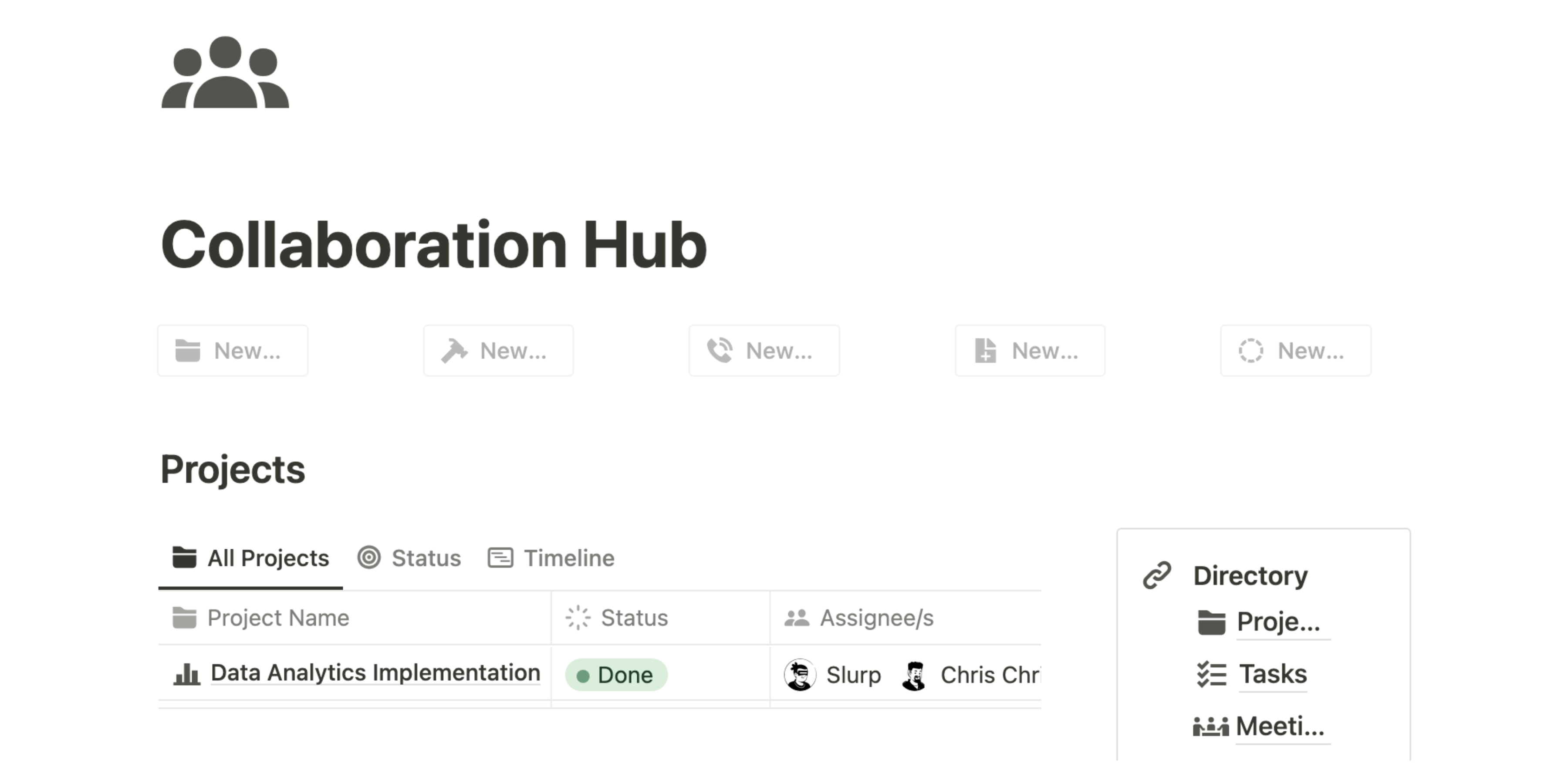Screen dimensions: 1568x784
Task: Click Slurp's avatar in assignees
Action: tap(800, 675)
